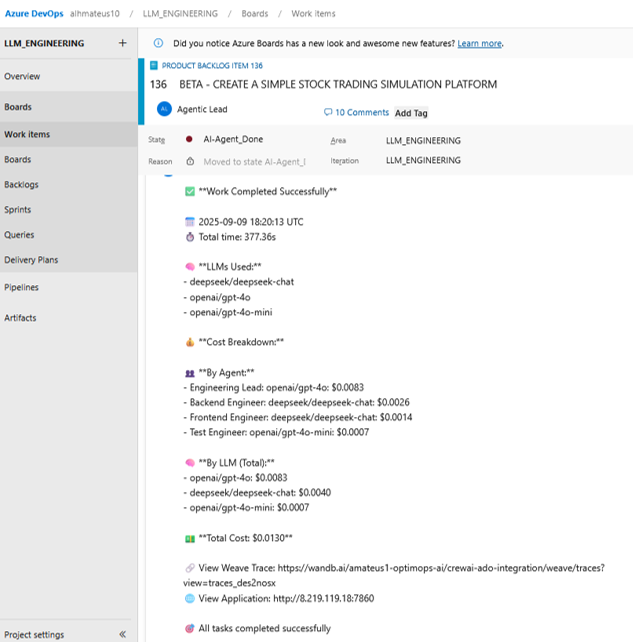Open Work items in the sidebar
Screen dimensions: 633x642
(x=27, y=134)
